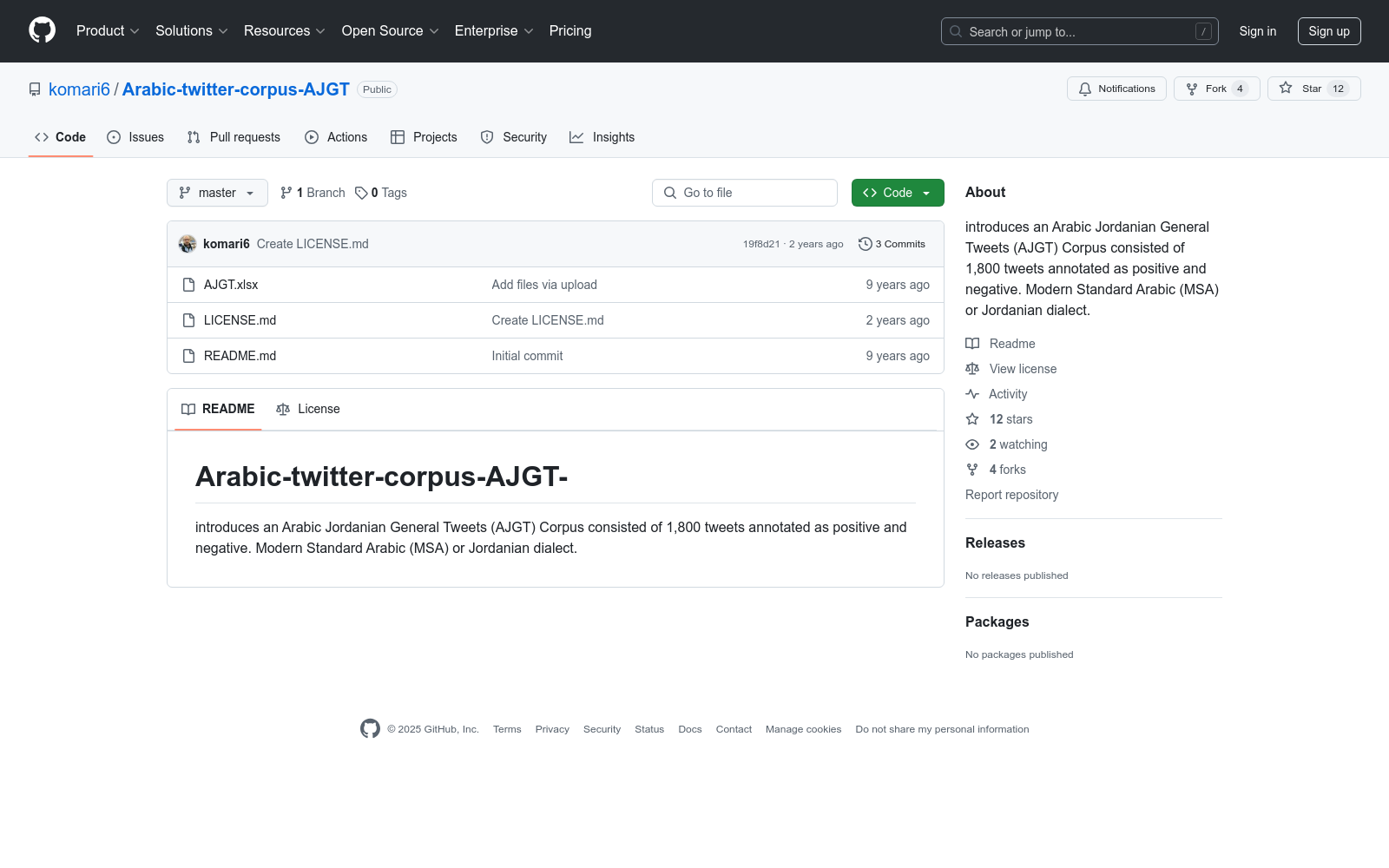
Task: Open the GitHub homepage logo
Action: 42,30
